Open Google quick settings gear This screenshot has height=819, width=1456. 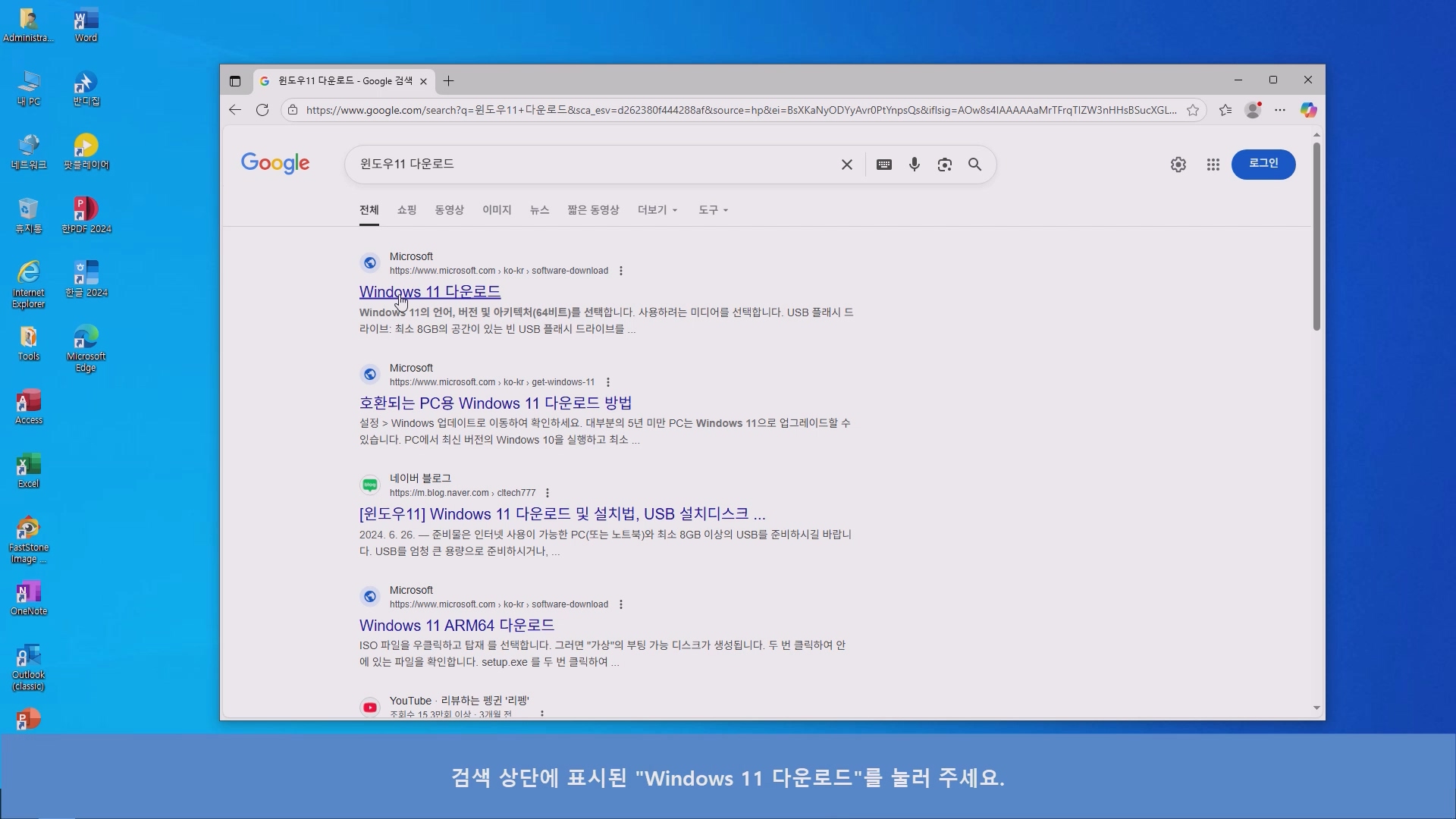pyautogui.click(x=1178, y=165)
